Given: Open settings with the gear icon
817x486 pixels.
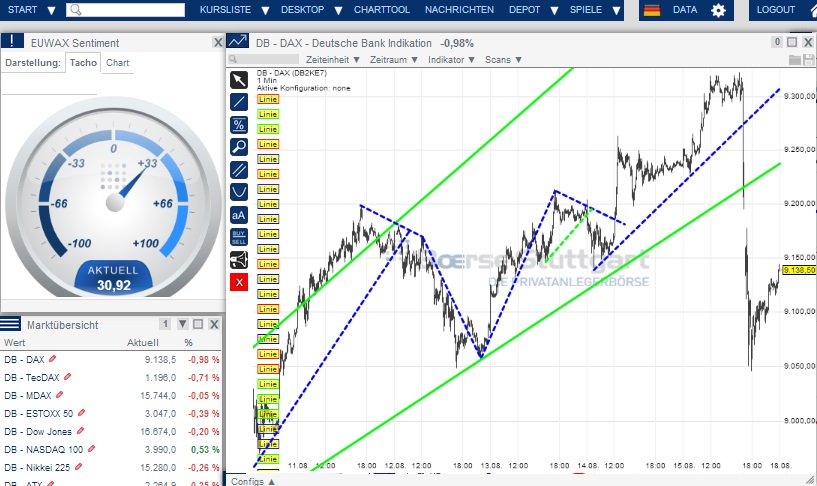Looking at the screenshot, I should click(719, 10).
